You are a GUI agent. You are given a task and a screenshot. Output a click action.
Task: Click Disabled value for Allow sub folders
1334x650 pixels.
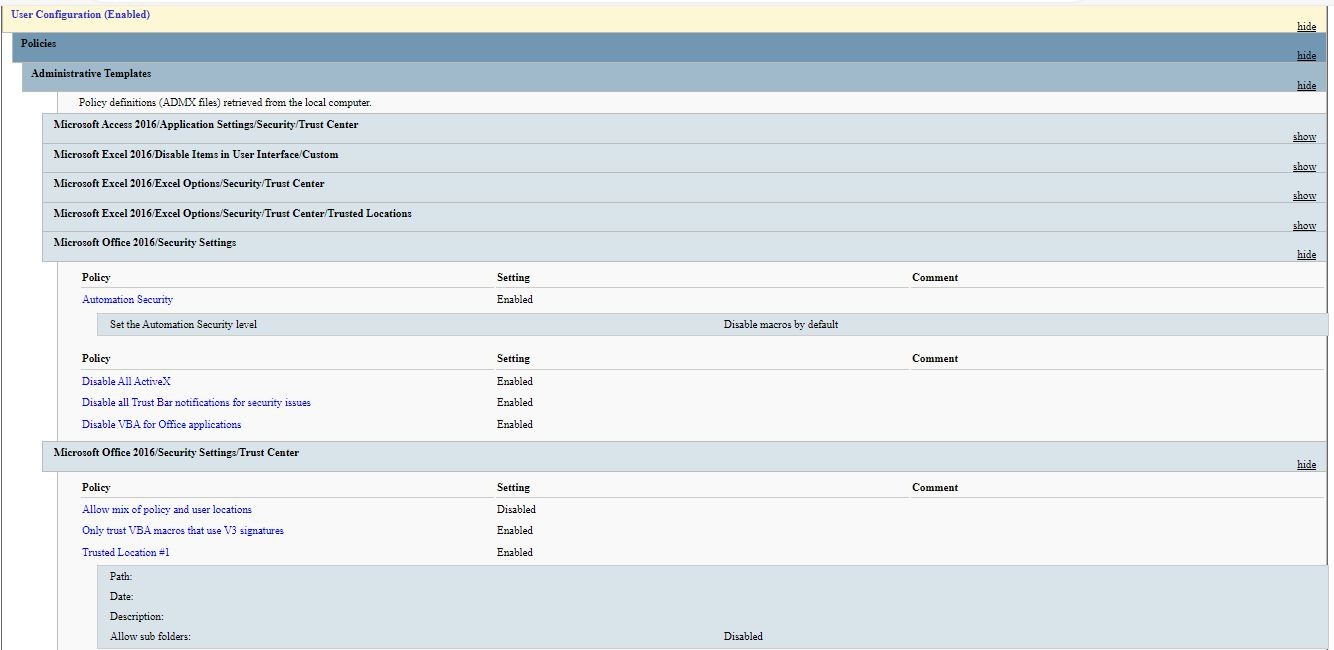(743, 637)
